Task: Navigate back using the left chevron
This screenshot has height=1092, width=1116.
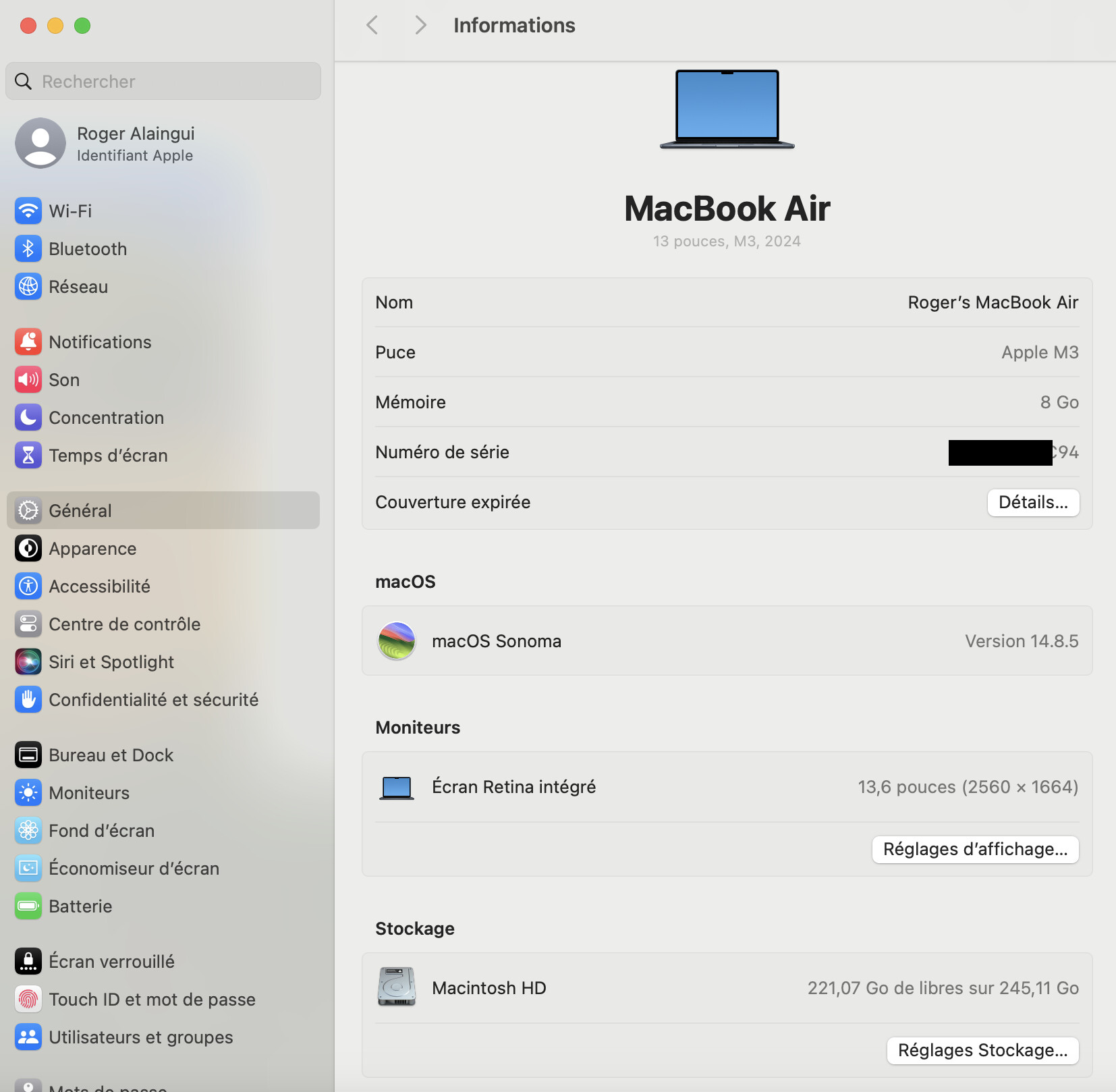Action: 372,24
